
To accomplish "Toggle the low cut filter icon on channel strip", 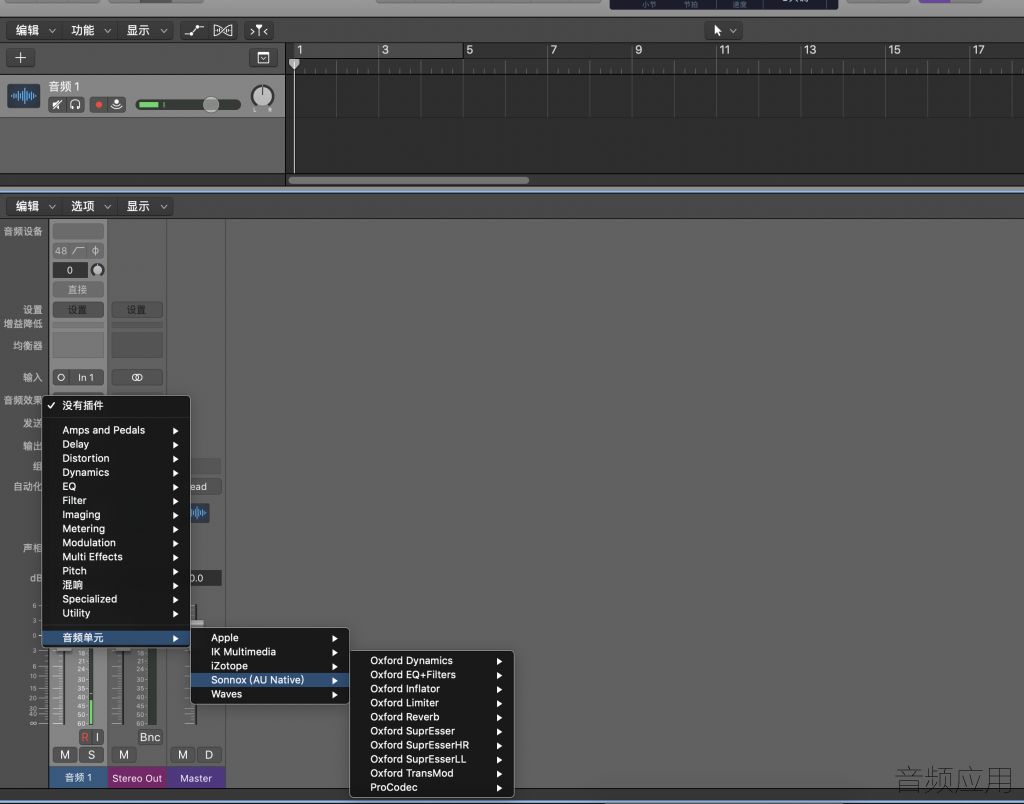I will point(78,251).
